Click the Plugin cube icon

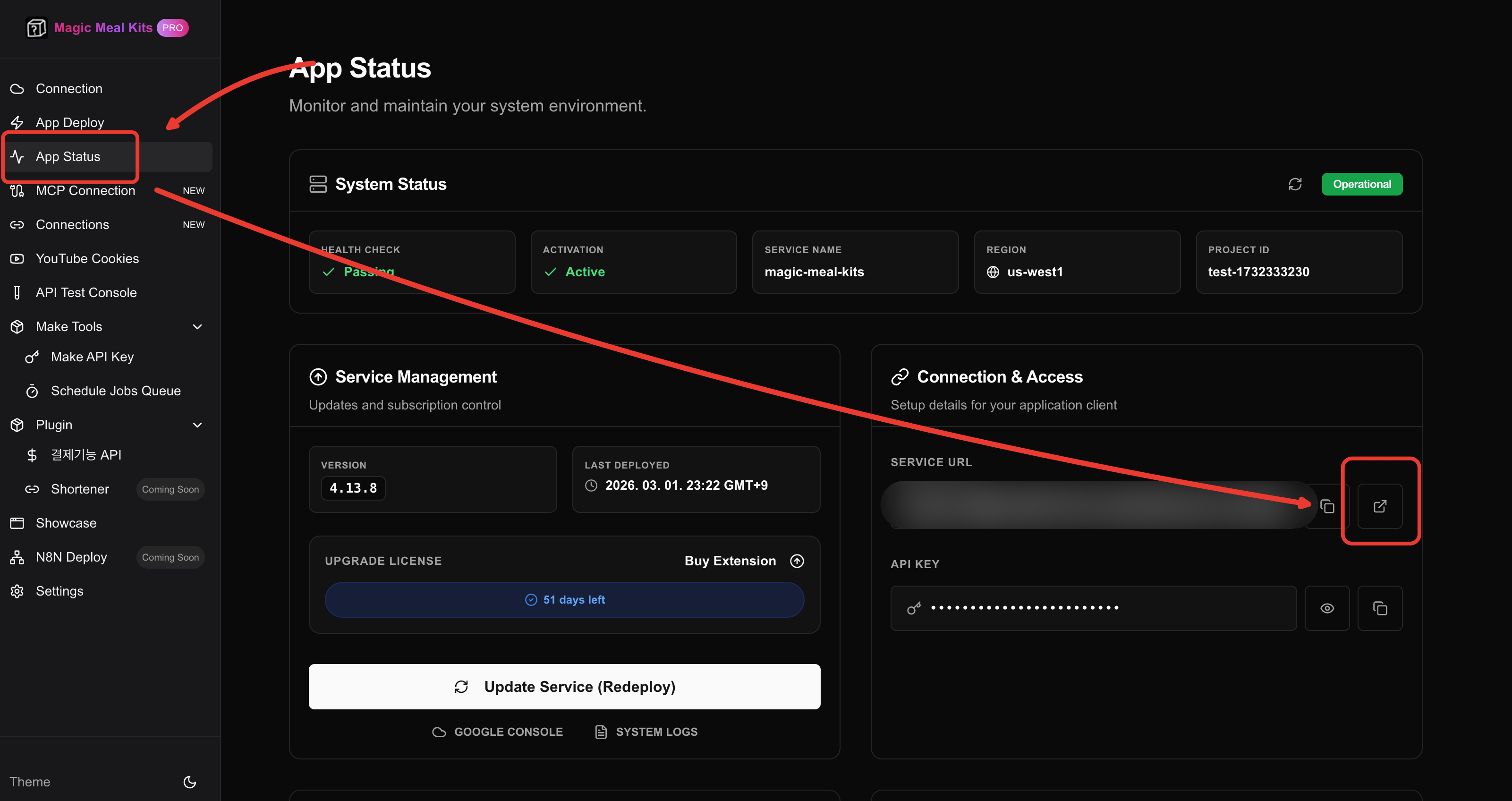click(x=17, y=425)
